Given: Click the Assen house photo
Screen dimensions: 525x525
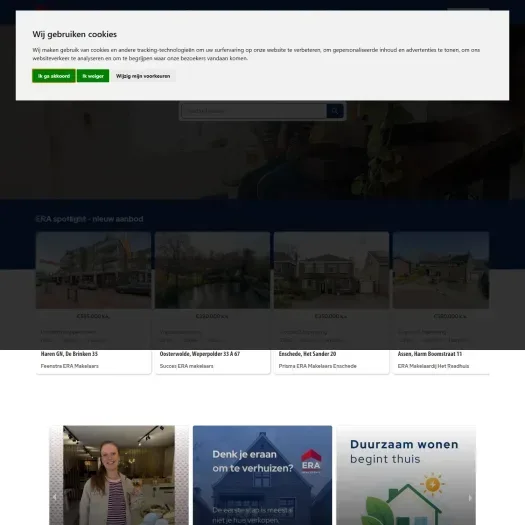Looking at the screenshot, I should (441, 270).
